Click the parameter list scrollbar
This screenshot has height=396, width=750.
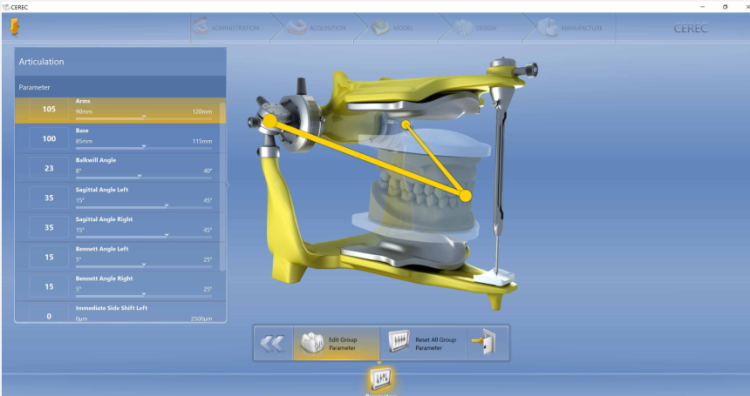tap(222, 187)
